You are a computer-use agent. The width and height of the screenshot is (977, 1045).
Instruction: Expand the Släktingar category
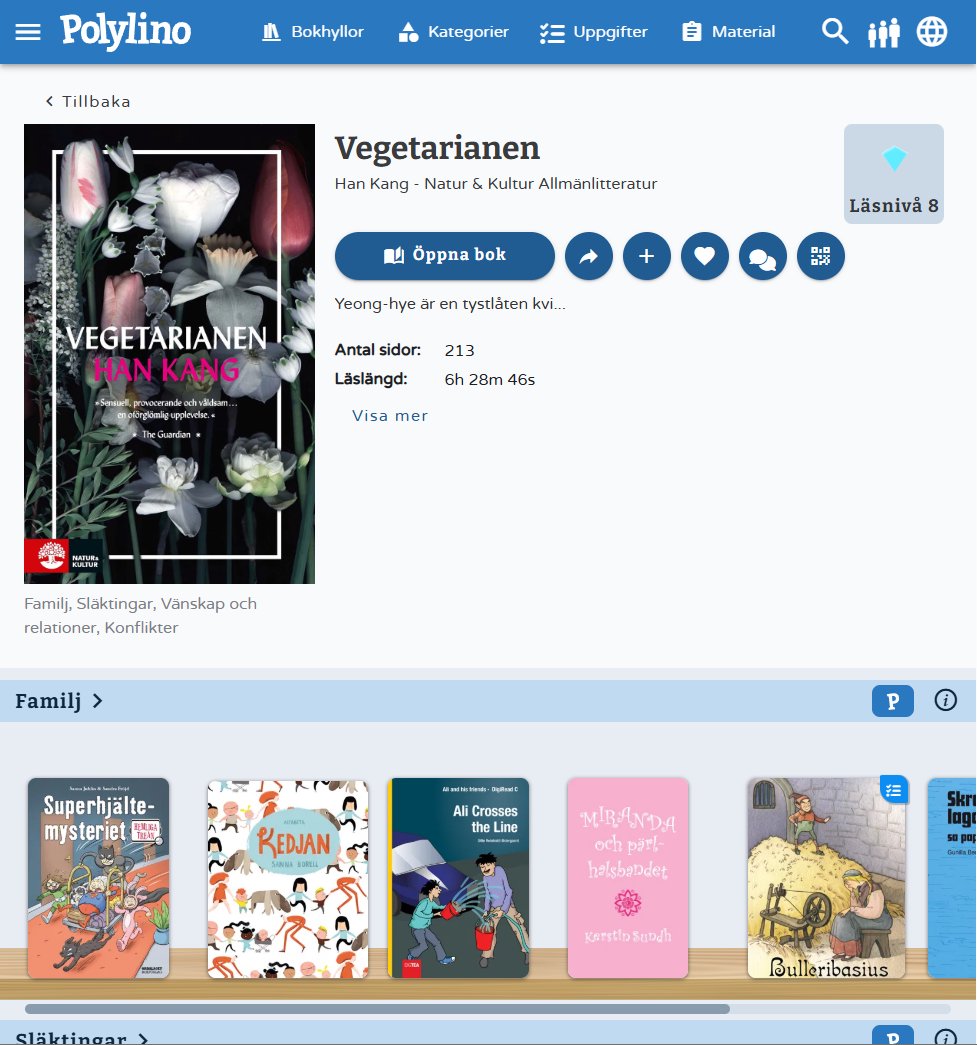pyautogui.click(x=81, y=1038)
